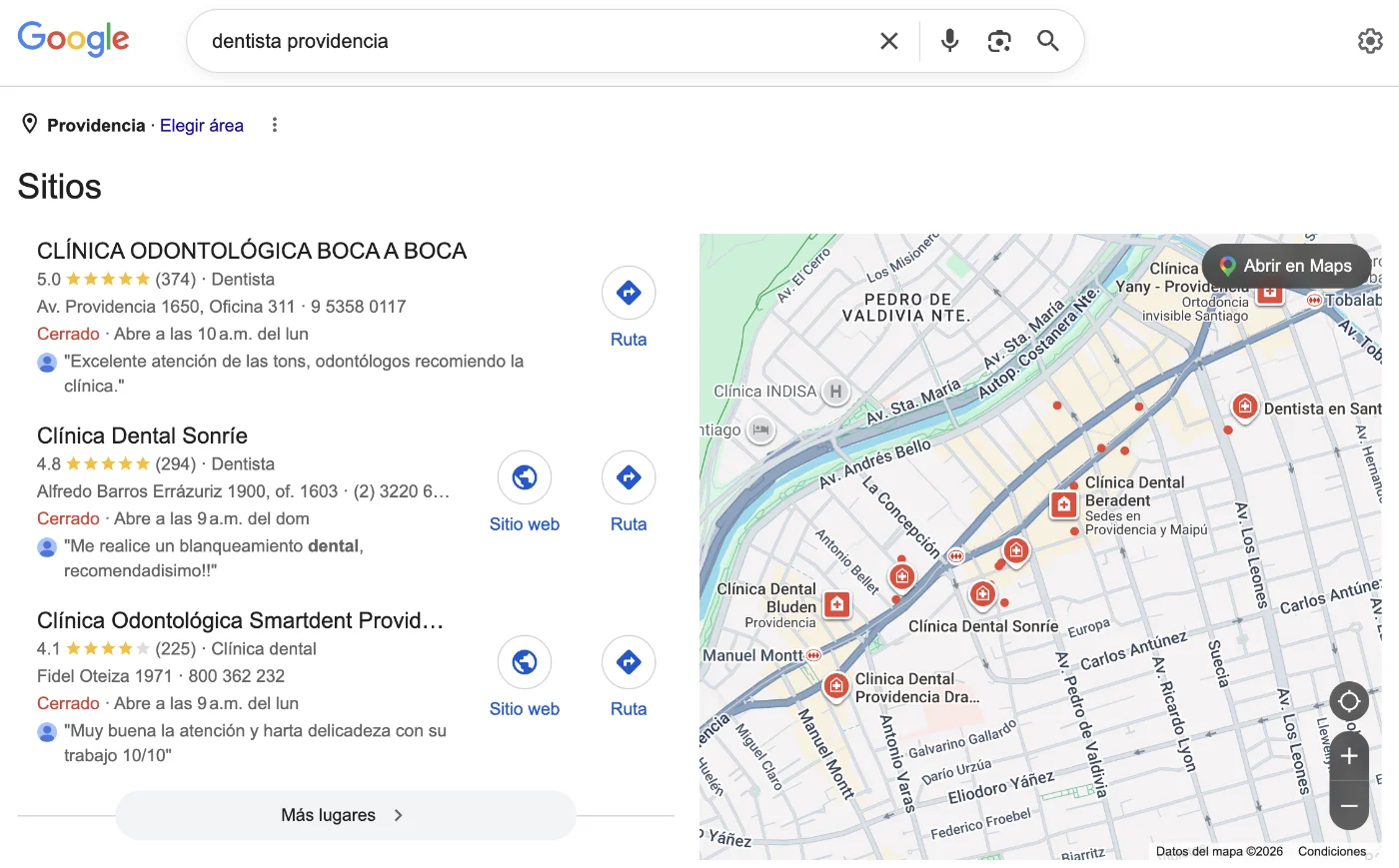
Task: Visit the website globe icon for Clínica Dental Sonríe
Action: pos(525,477)
